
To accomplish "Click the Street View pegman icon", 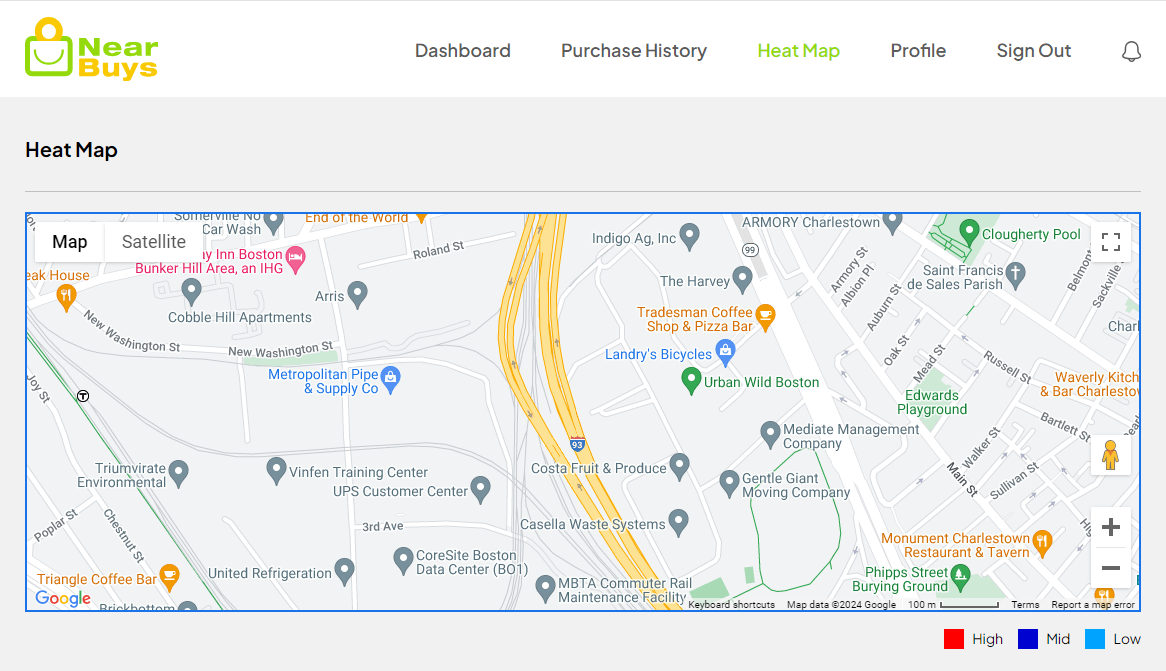I will click(x=1110, y=455).
